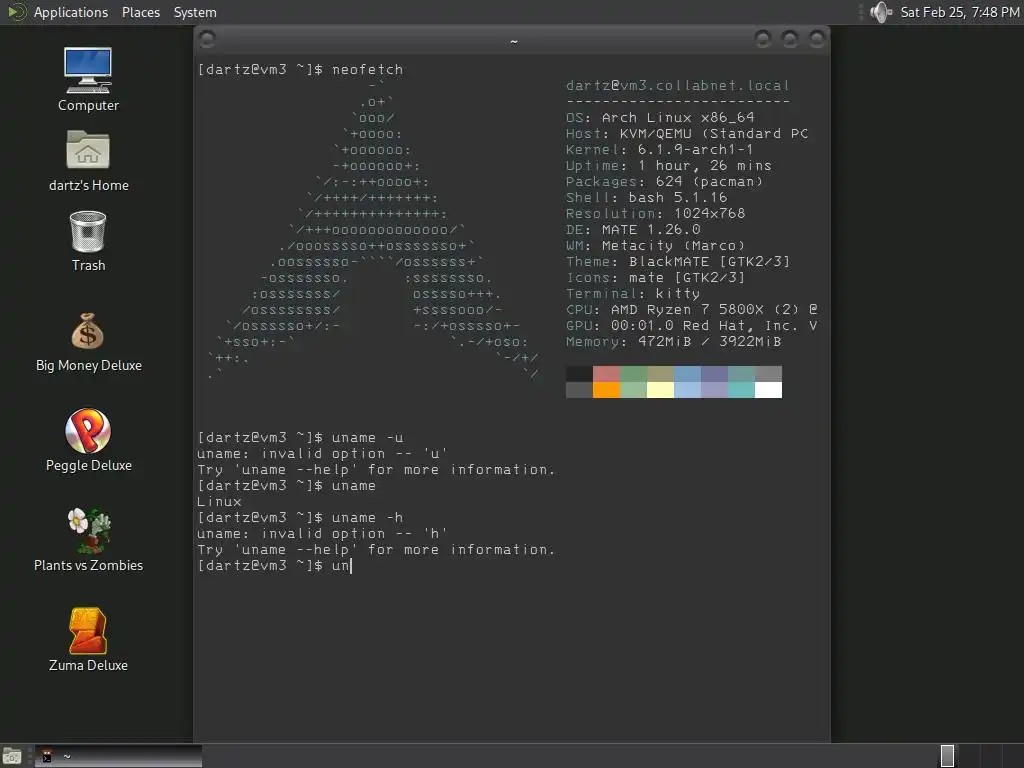Image resolution: width=1024 pixels, height=768 pixels.
Task: Click the teal block in bottom palette row
Action: click(741, 390)
